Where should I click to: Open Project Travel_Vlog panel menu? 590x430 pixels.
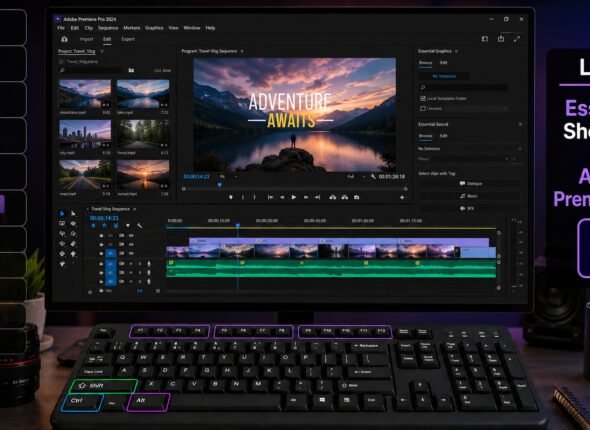pyautogui.click(x=102, y=51)
